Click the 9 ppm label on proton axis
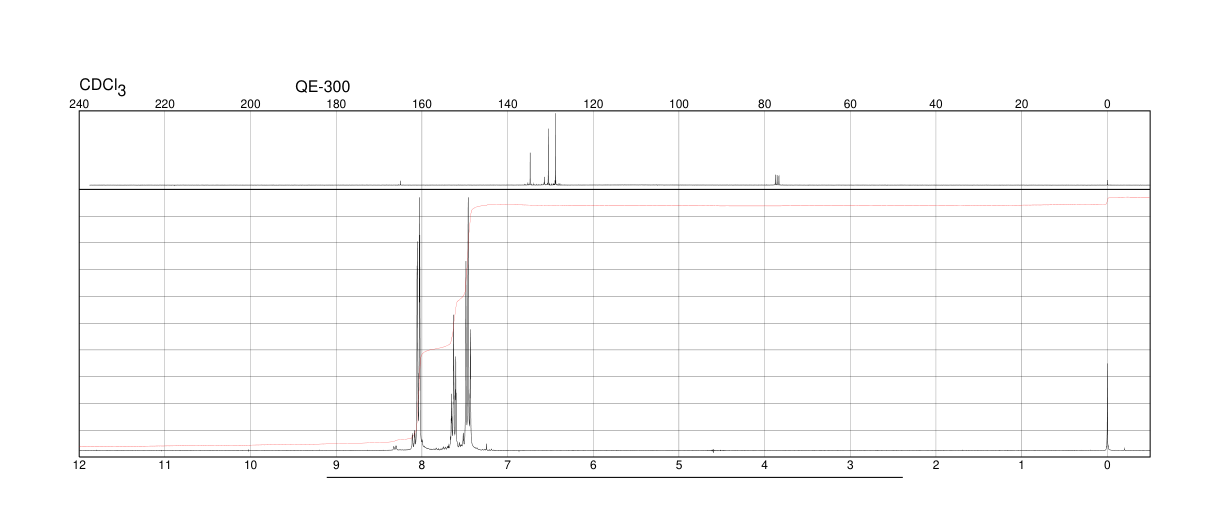This screenshot has height=528, width=1224. tap(336, 466)
